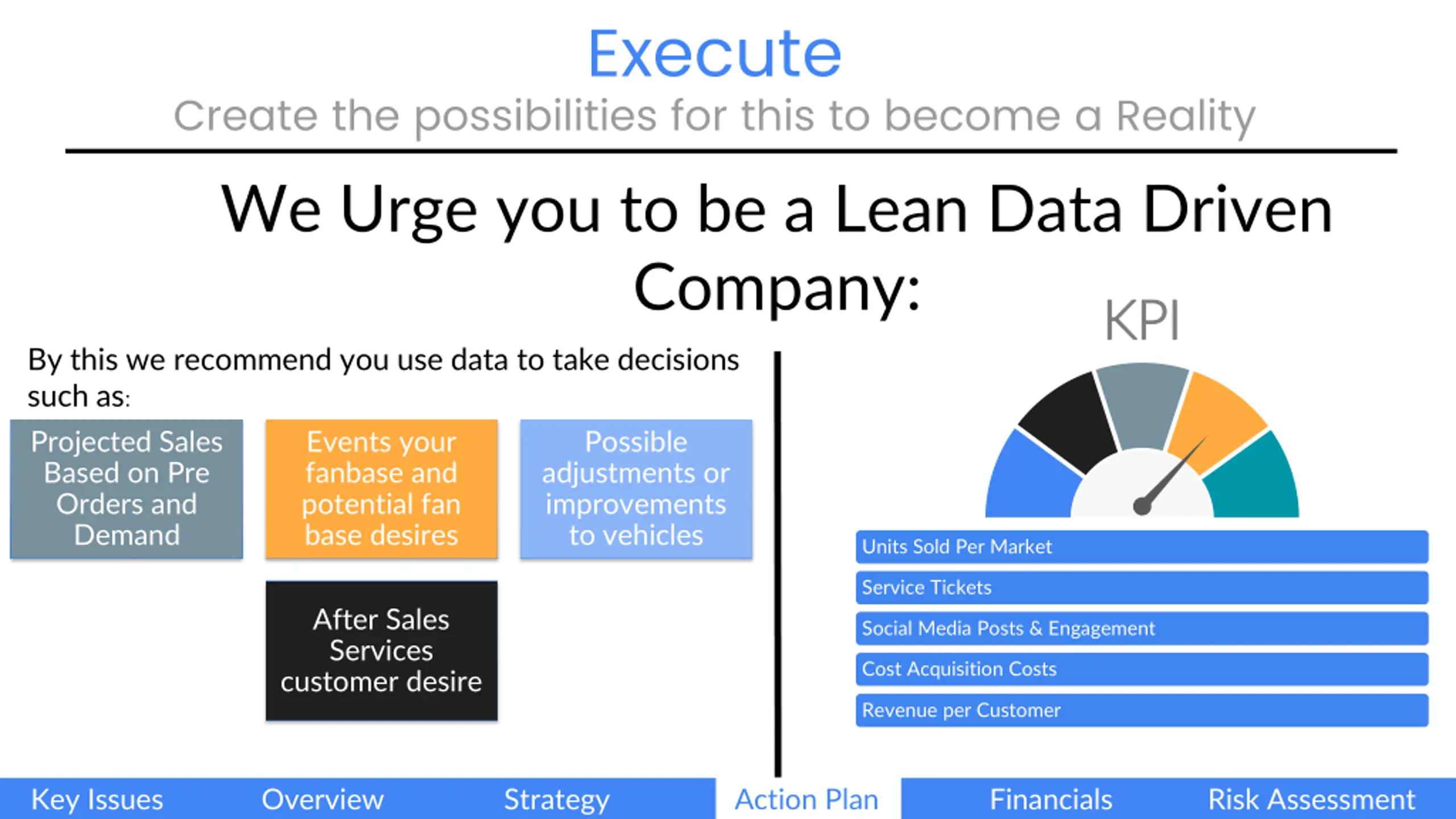
Task: Jump to the Risk Assessment tab
Action: (1312, 799)
